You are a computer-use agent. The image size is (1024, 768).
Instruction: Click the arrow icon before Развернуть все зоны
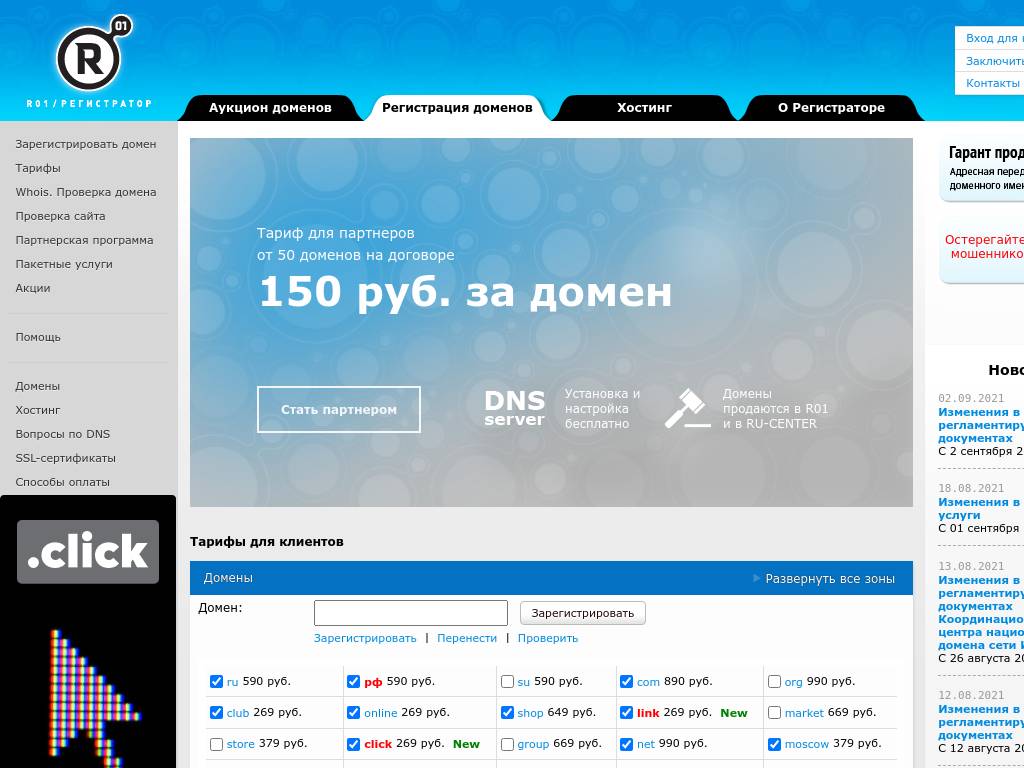click(757, 577)
